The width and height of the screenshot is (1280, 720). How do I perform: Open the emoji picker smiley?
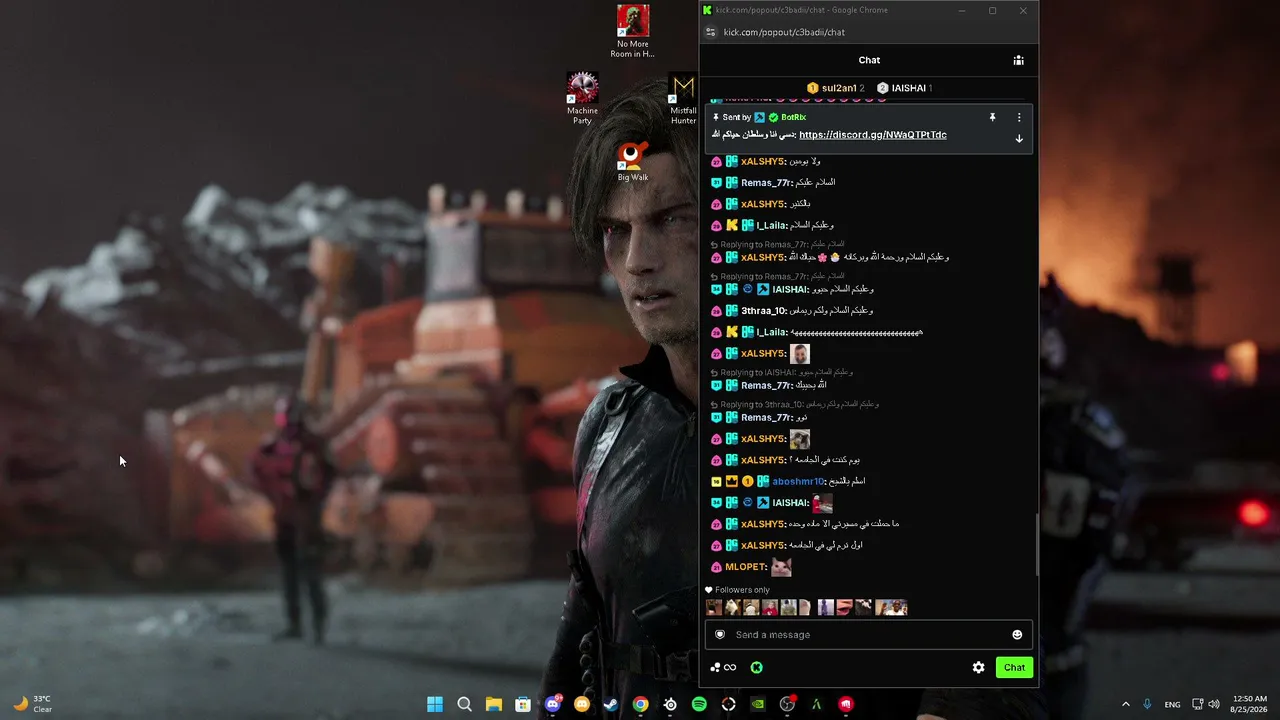click(1017, 635)
